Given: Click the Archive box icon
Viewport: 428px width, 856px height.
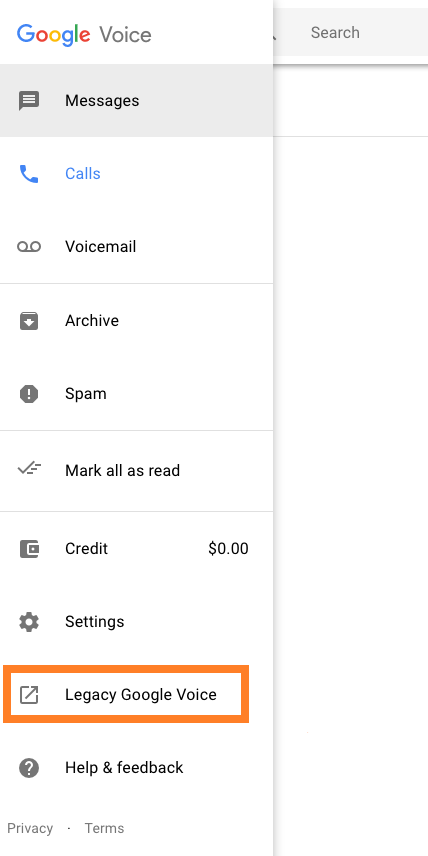Looking at the screenshot, I should pos(29,320).
